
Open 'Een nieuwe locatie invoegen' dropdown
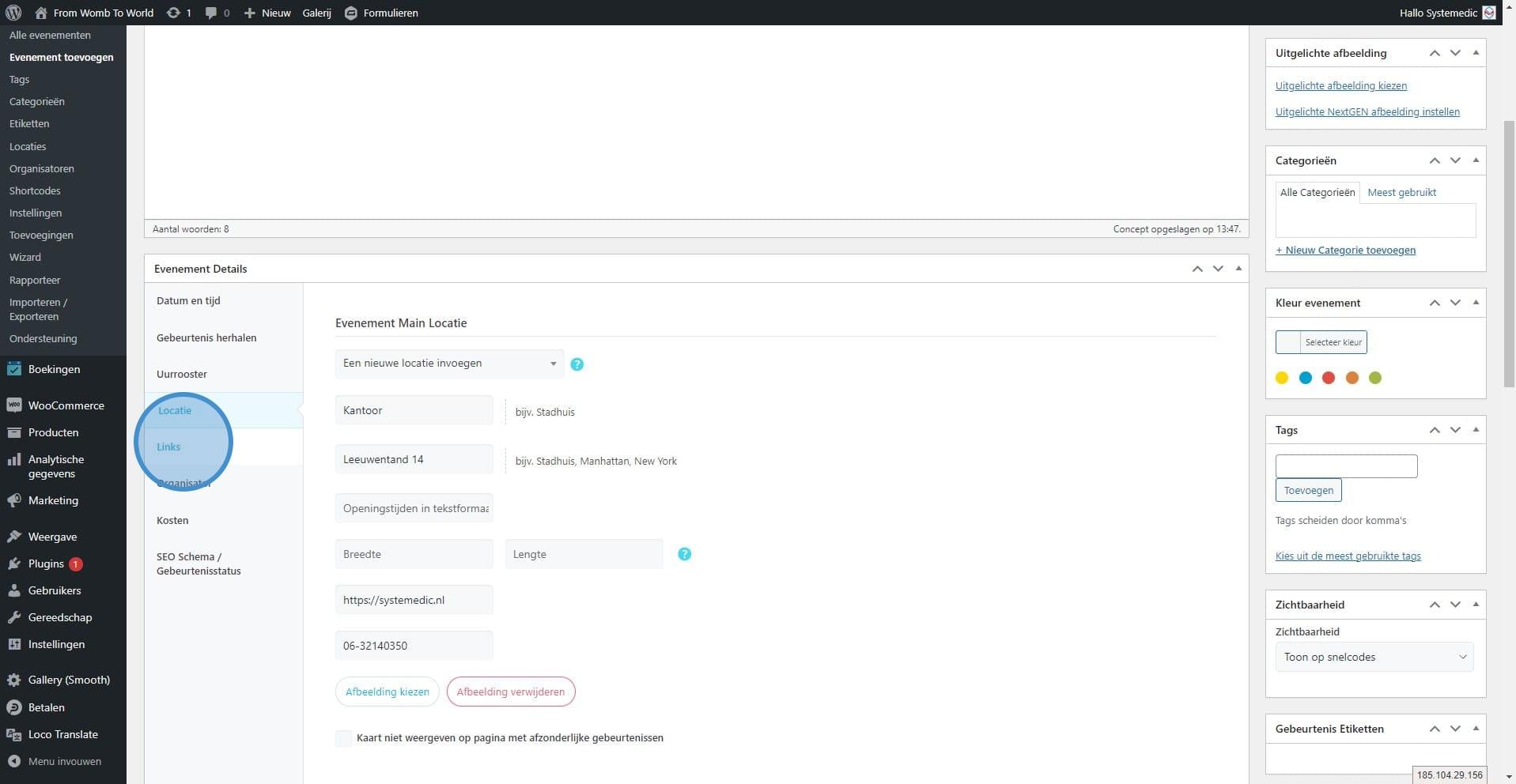tap(449, 364)
